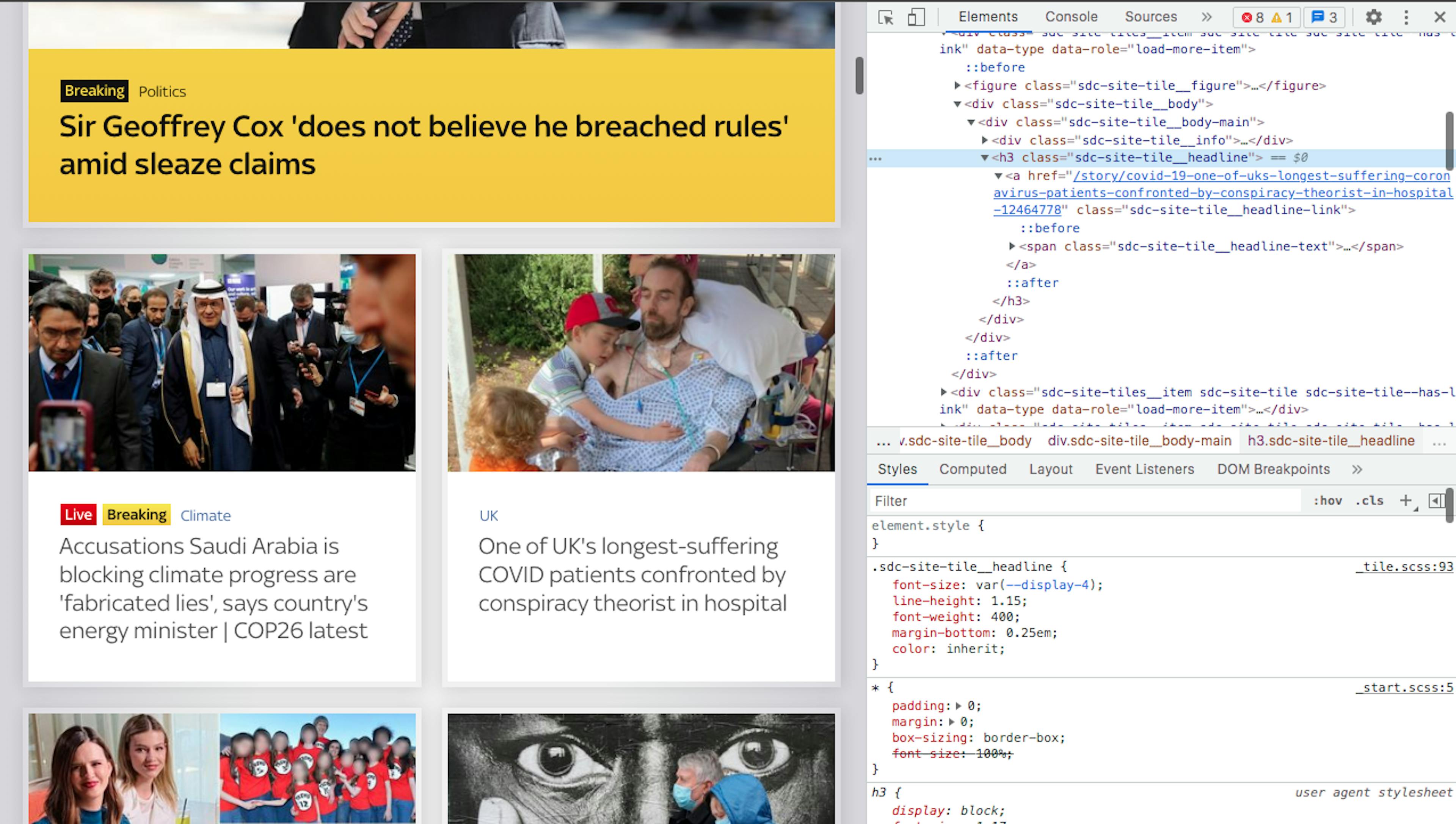
Task: Switch to the Computed styles tab
Action: coord(973,469)
